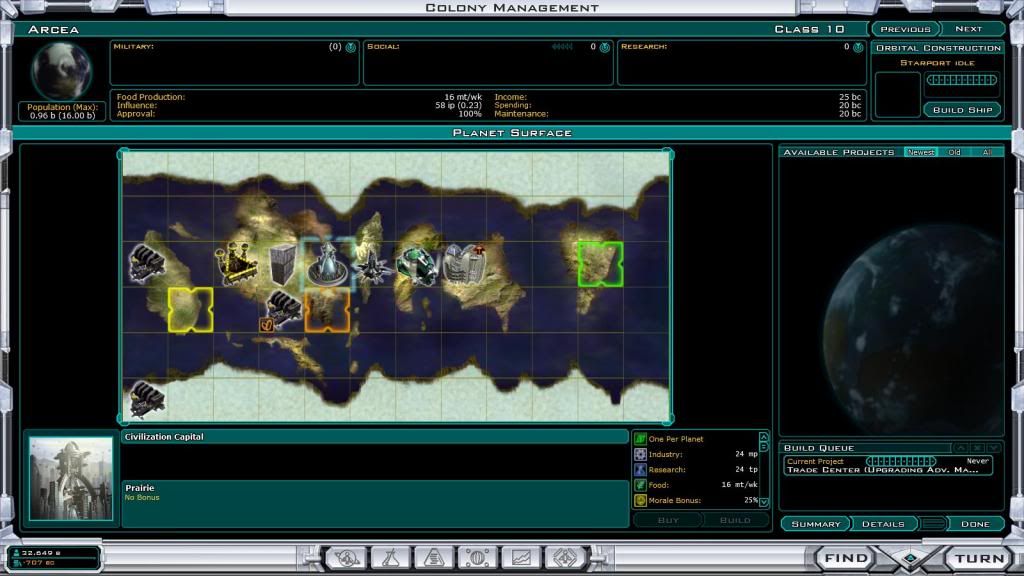The width and height of the screenshot is (1024, 576).
Task: Select the factory building left of the orange tile
Action: (x=283, y=308)
